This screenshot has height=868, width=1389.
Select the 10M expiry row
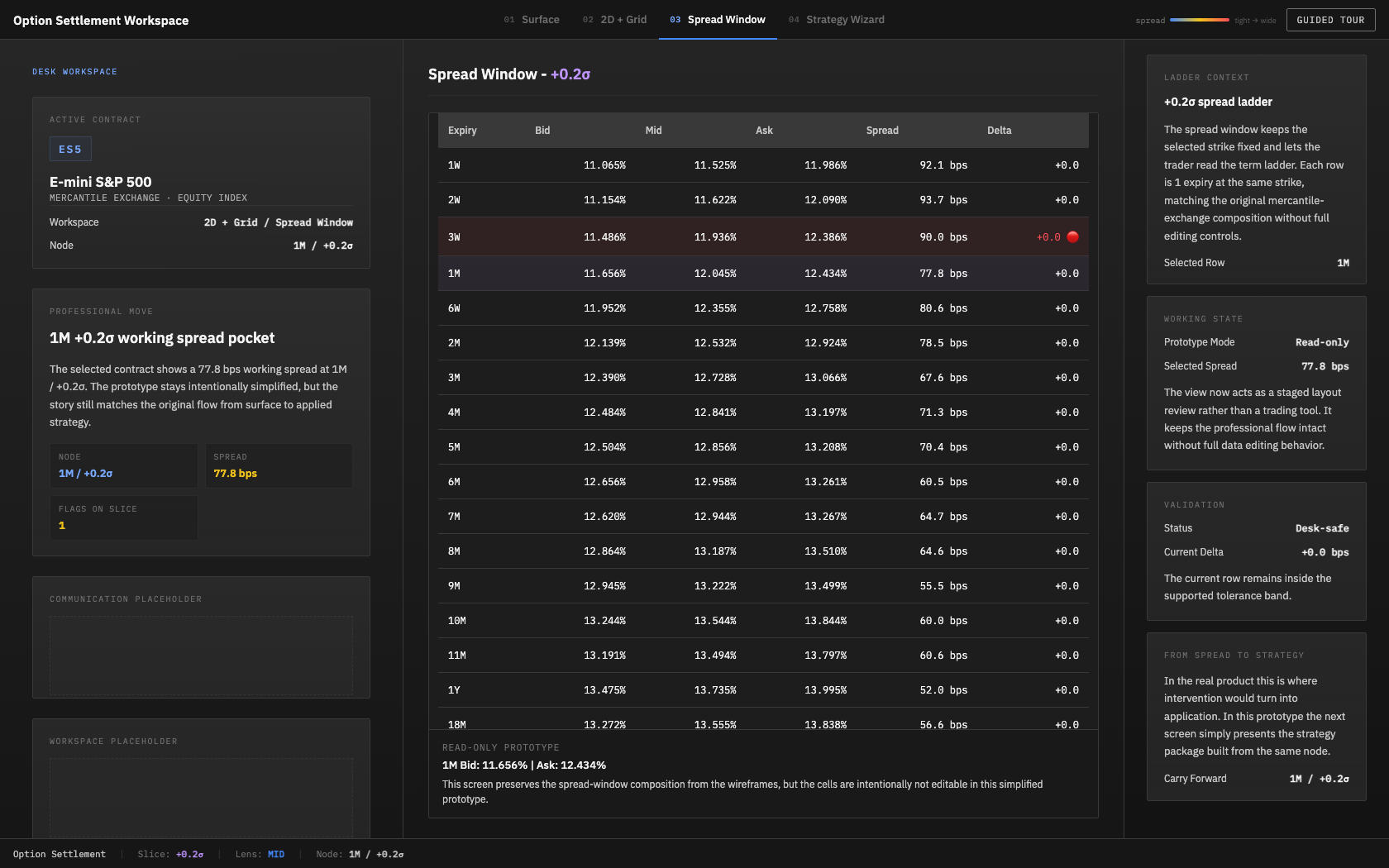point(763,621)
